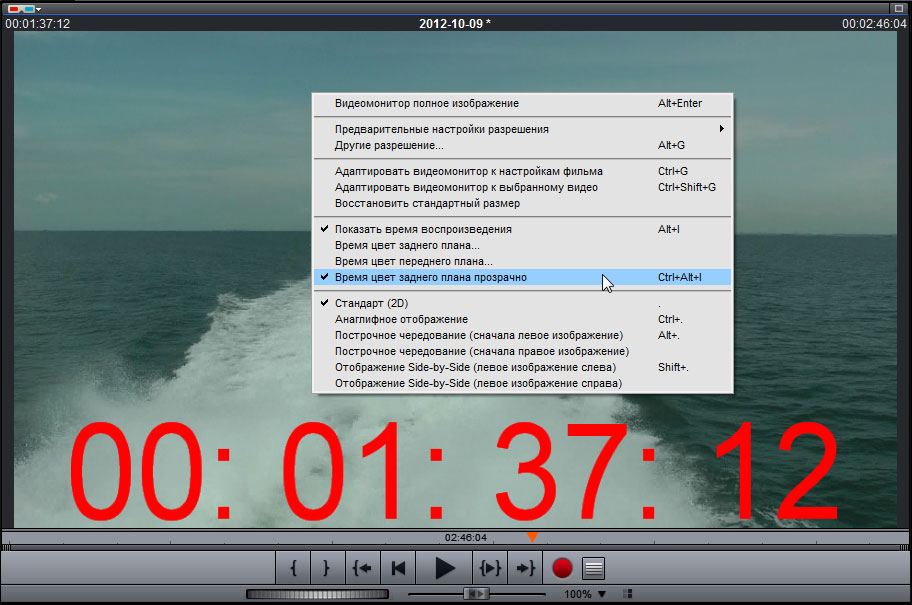The height and width of the screenshot is (605, 912).
Task: Click the shuttle speed slider handle
Action: 476,594
